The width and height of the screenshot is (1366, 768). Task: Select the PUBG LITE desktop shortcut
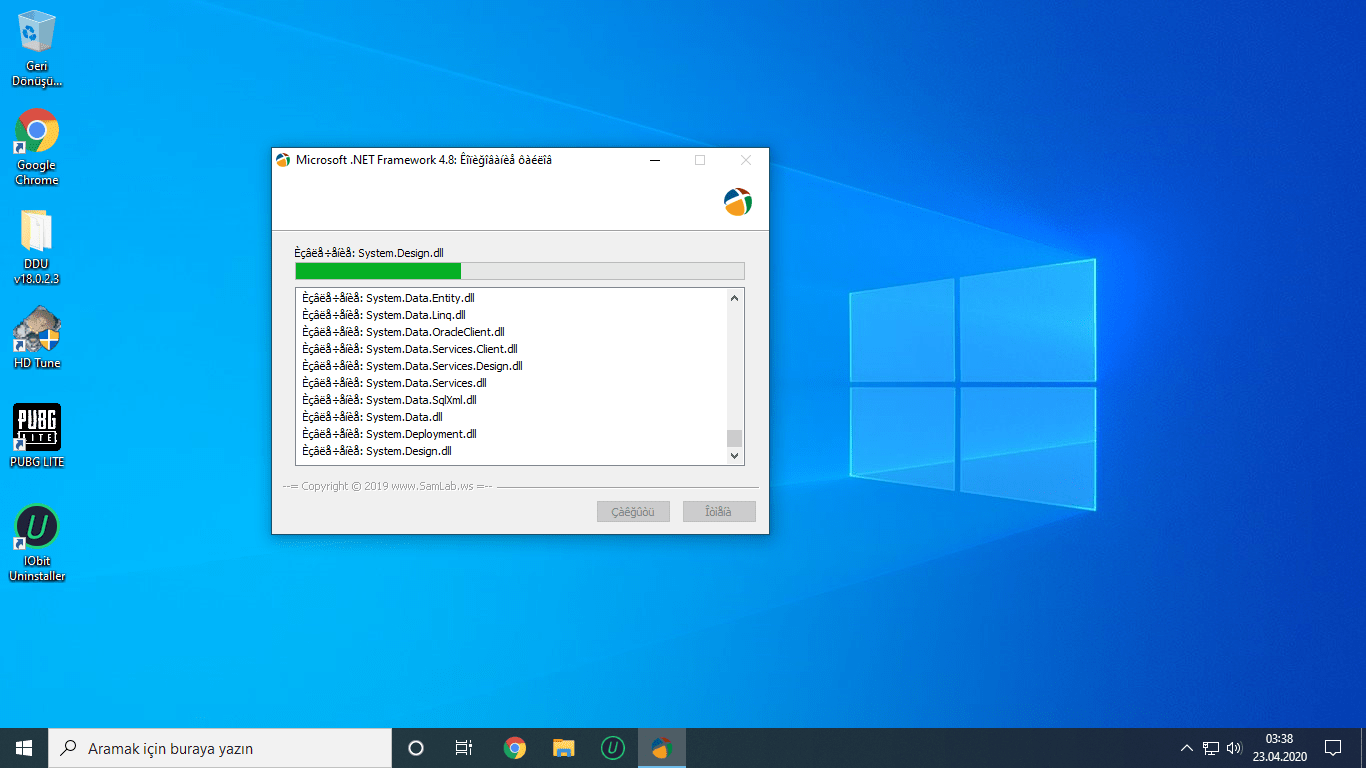[x=37, y=436]
